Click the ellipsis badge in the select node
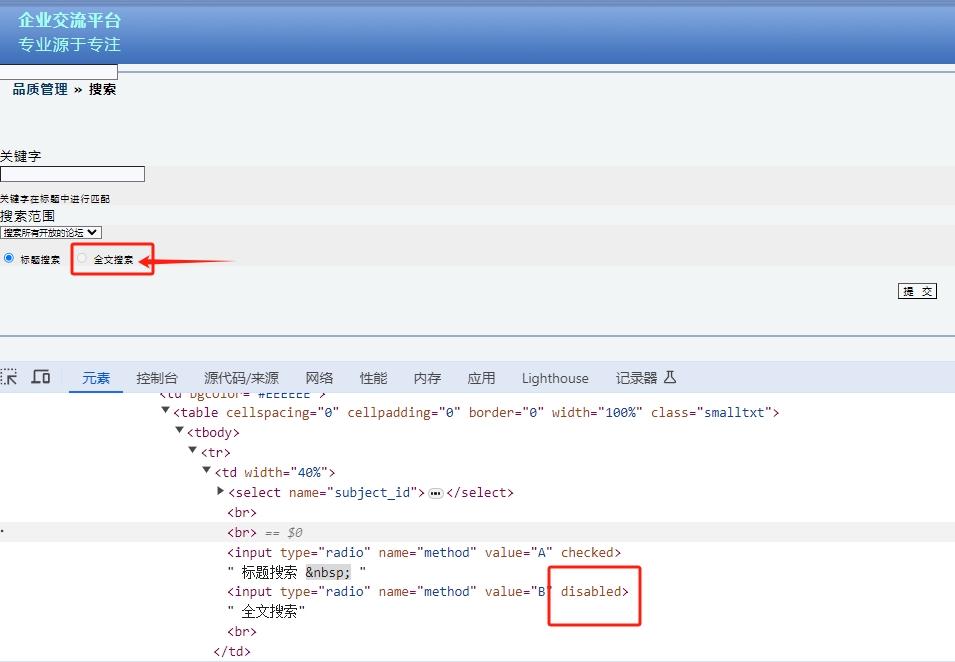Viewport: 955px width, 662px height. (x=435, y=493)
